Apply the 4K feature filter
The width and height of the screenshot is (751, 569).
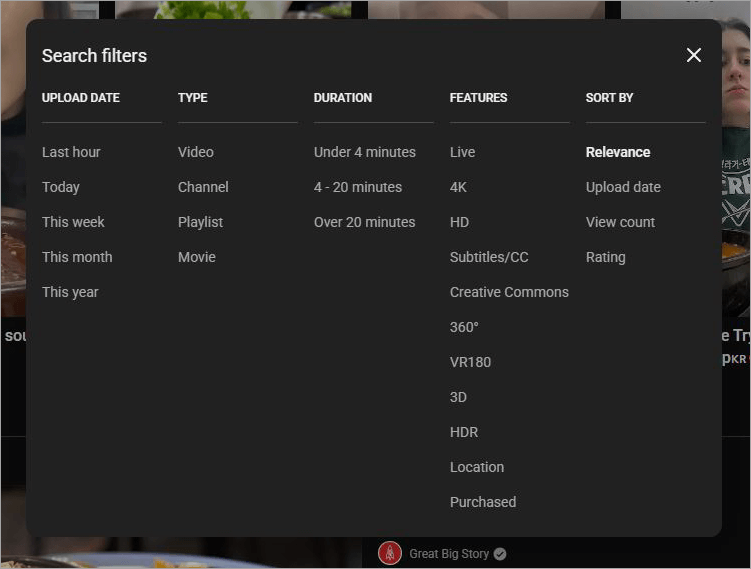458,187
